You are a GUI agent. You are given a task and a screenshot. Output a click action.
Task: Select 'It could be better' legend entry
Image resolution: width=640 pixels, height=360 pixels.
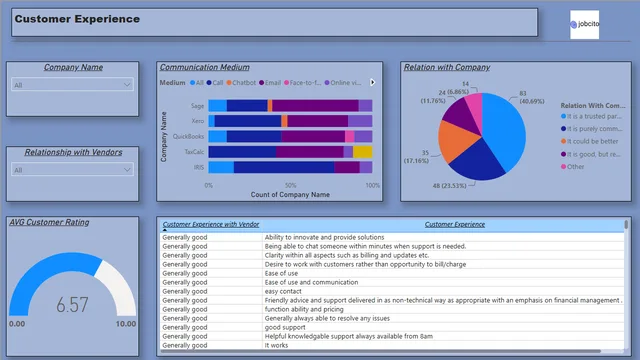point(589,141)
